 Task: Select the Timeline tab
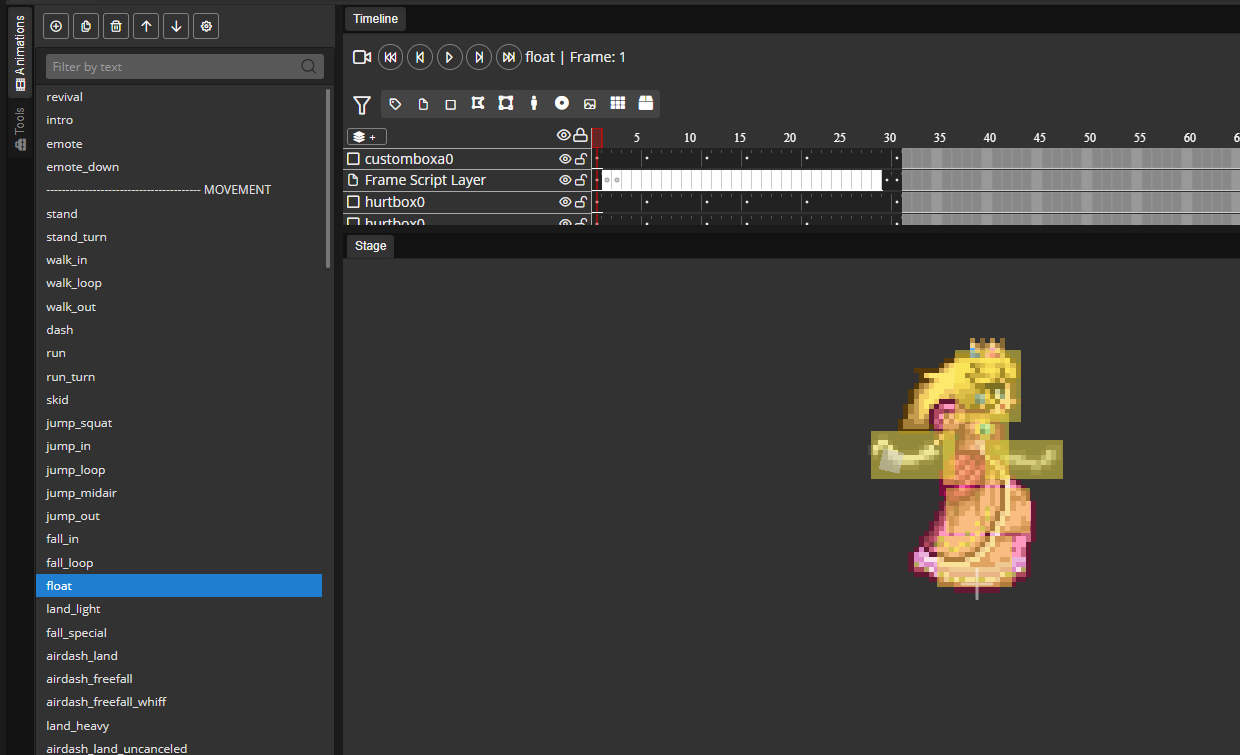(x=375, y=19)
